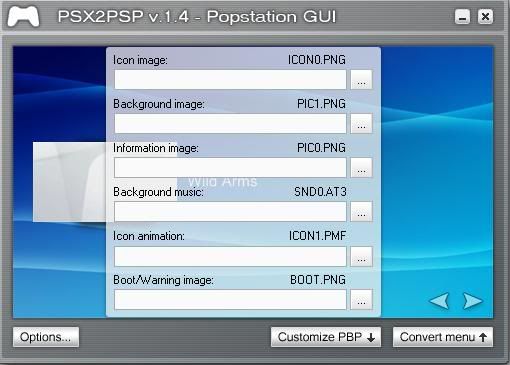The image size is (510, 365).
Task: Close the PSX2PSP window
Action: coord(485,16)
